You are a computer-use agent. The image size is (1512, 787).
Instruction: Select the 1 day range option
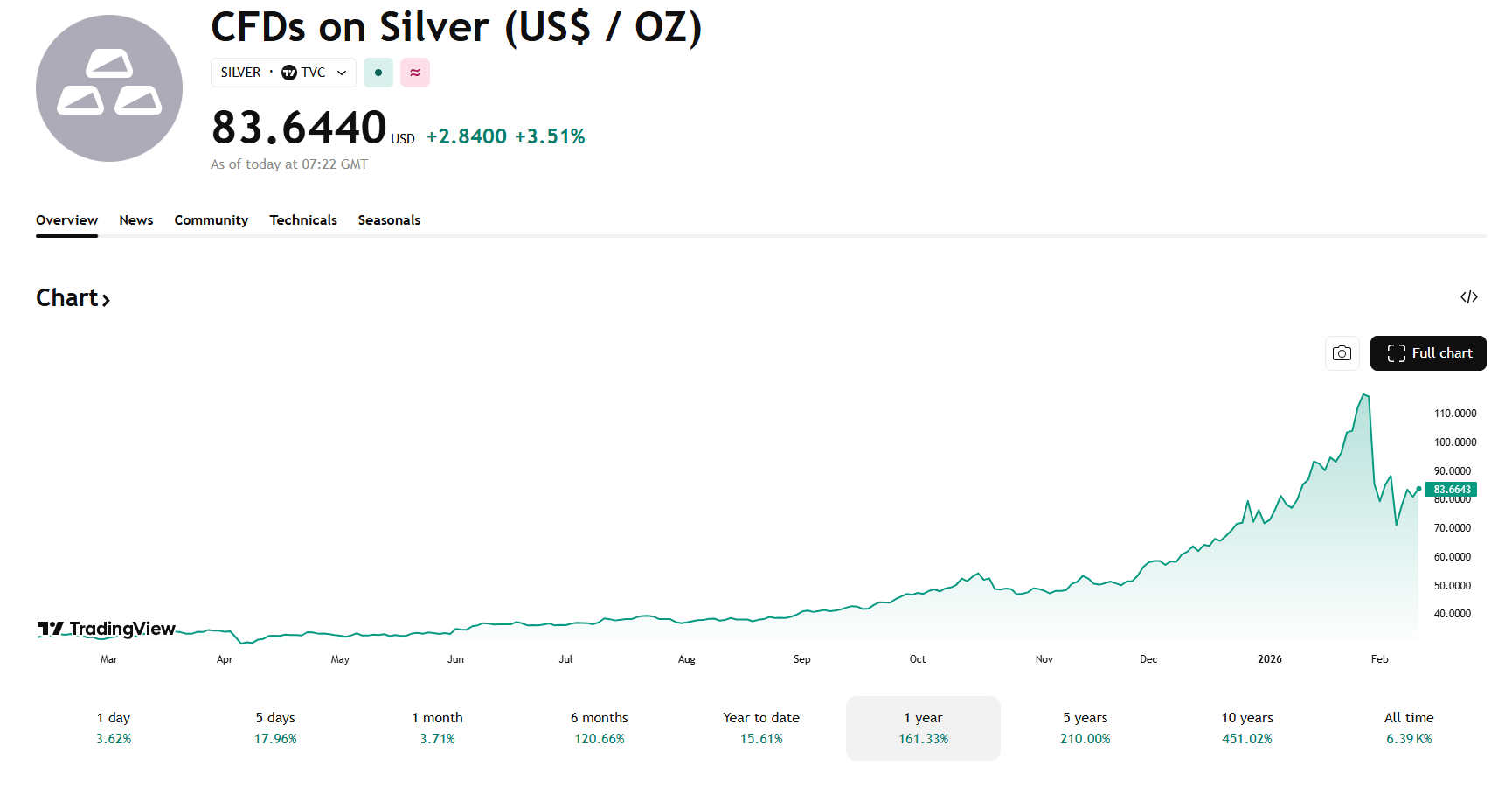coord(113,728)
